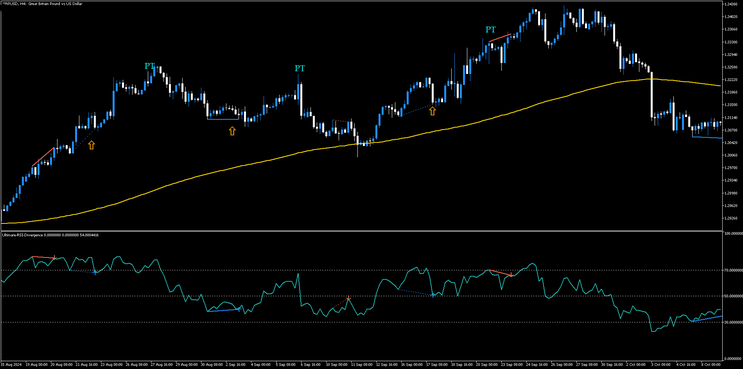Click the red RSI divergence line near 23 Sep
The height and width of the screenshot is (369, 743).
(500, 272)
